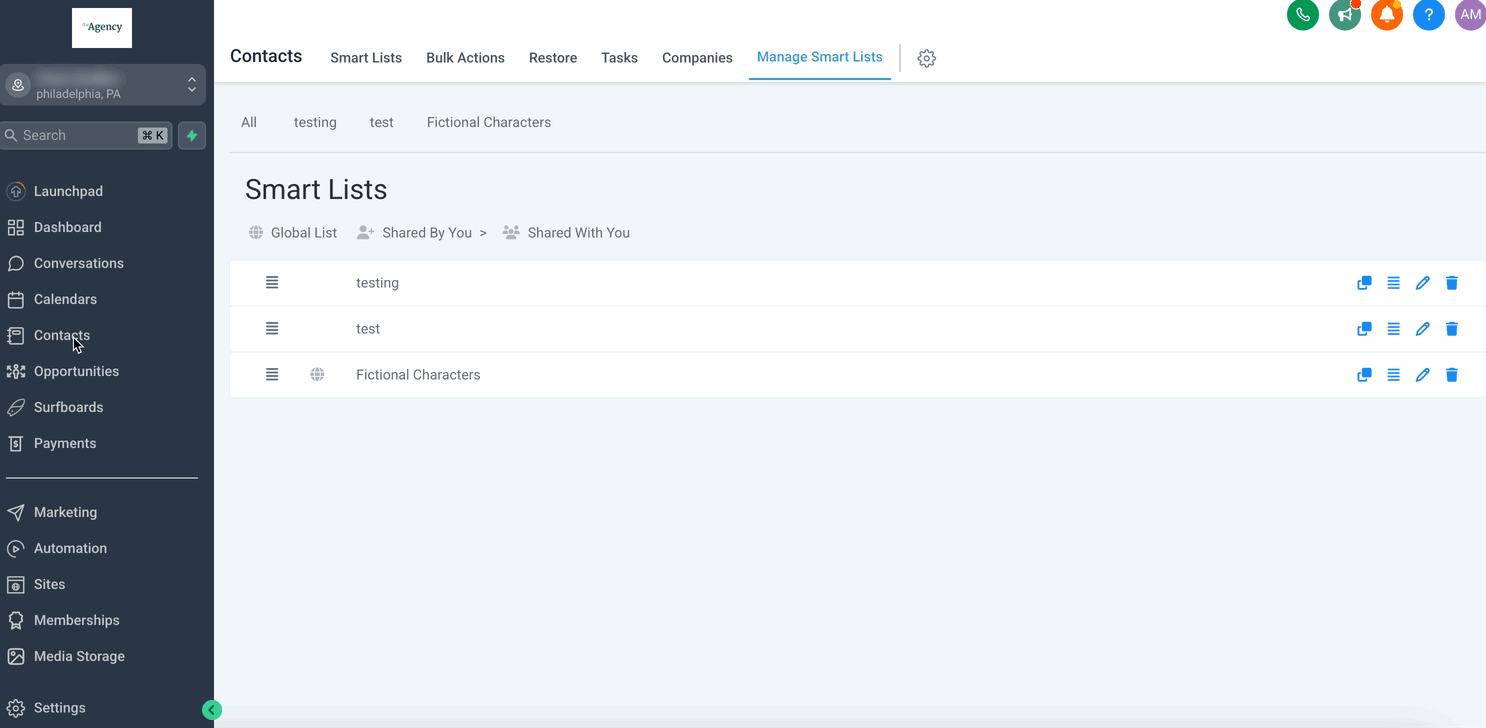Viewport: 1486px width, 728px height.
Task: Open Calendars in the sidebar
Action: click(65, 299)
